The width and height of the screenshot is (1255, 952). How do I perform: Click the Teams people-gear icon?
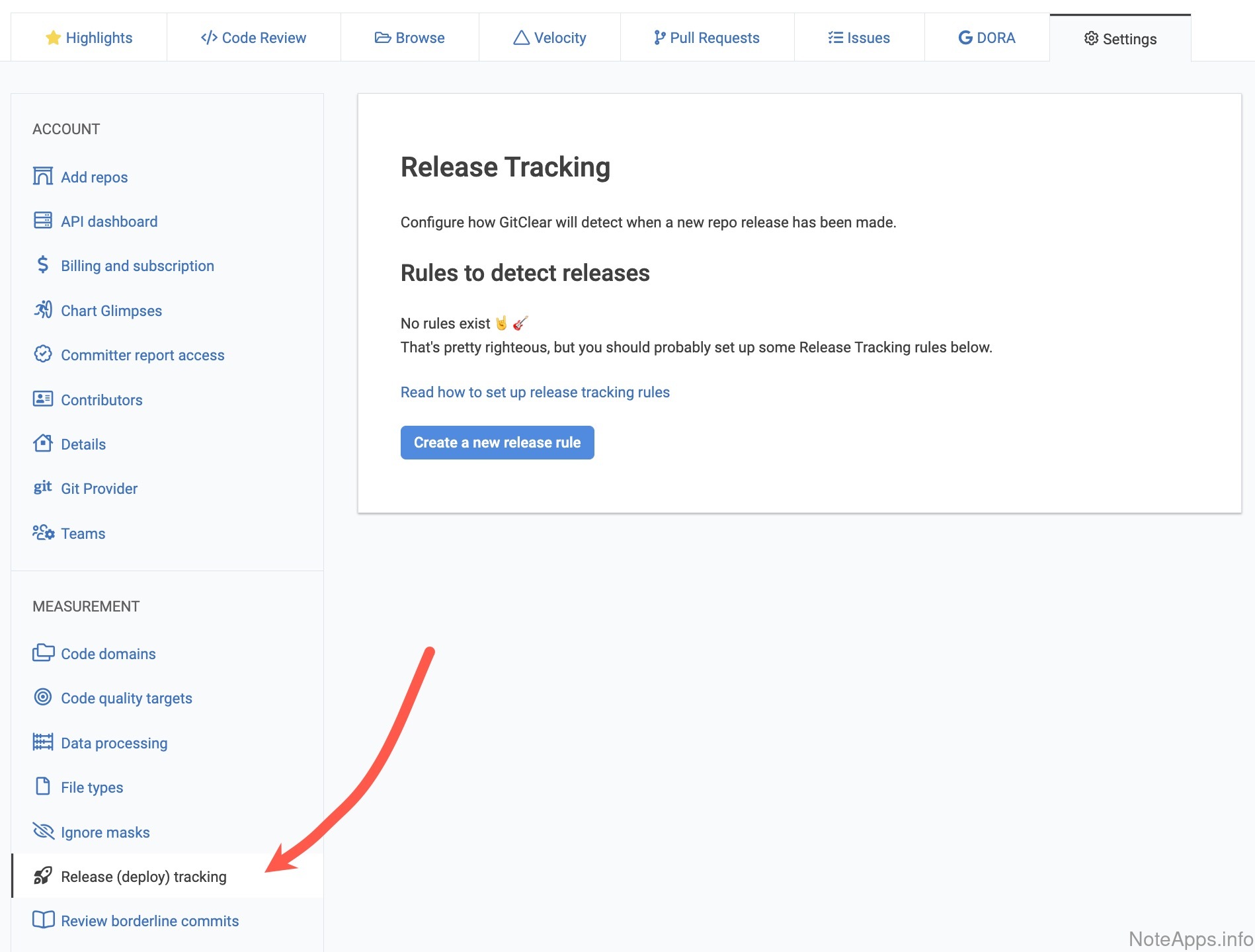pos(43,533)
